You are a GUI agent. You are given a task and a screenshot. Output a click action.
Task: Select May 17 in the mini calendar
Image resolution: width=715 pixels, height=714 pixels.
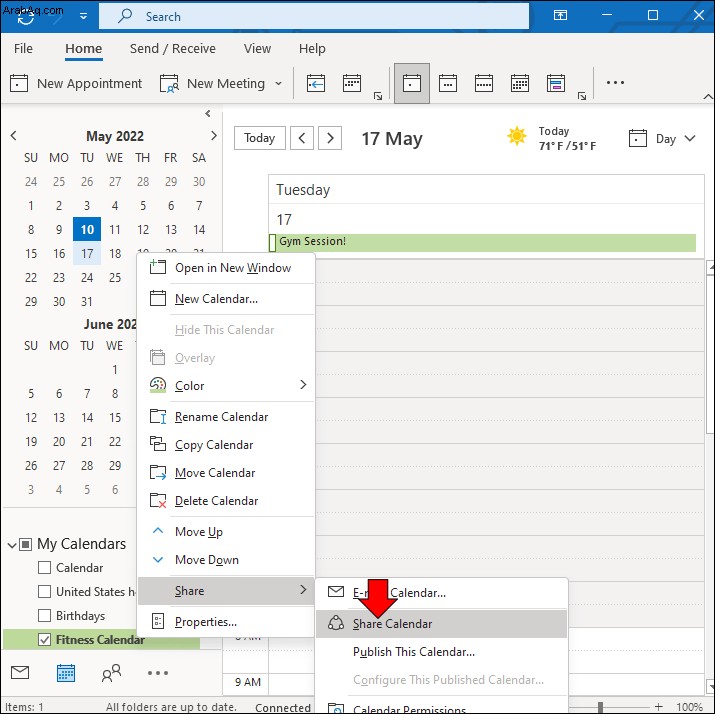point(87,254)
